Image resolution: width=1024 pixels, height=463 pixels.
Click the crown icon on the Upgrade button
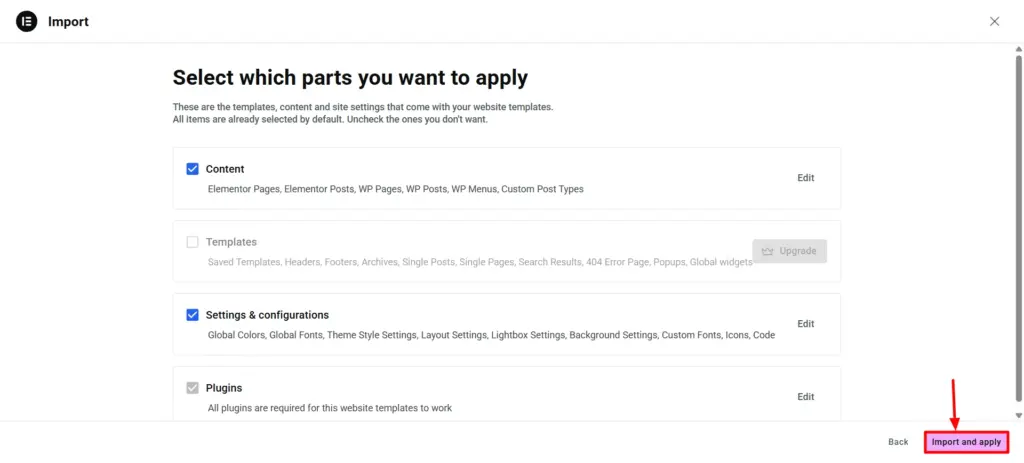click(769, 251)
